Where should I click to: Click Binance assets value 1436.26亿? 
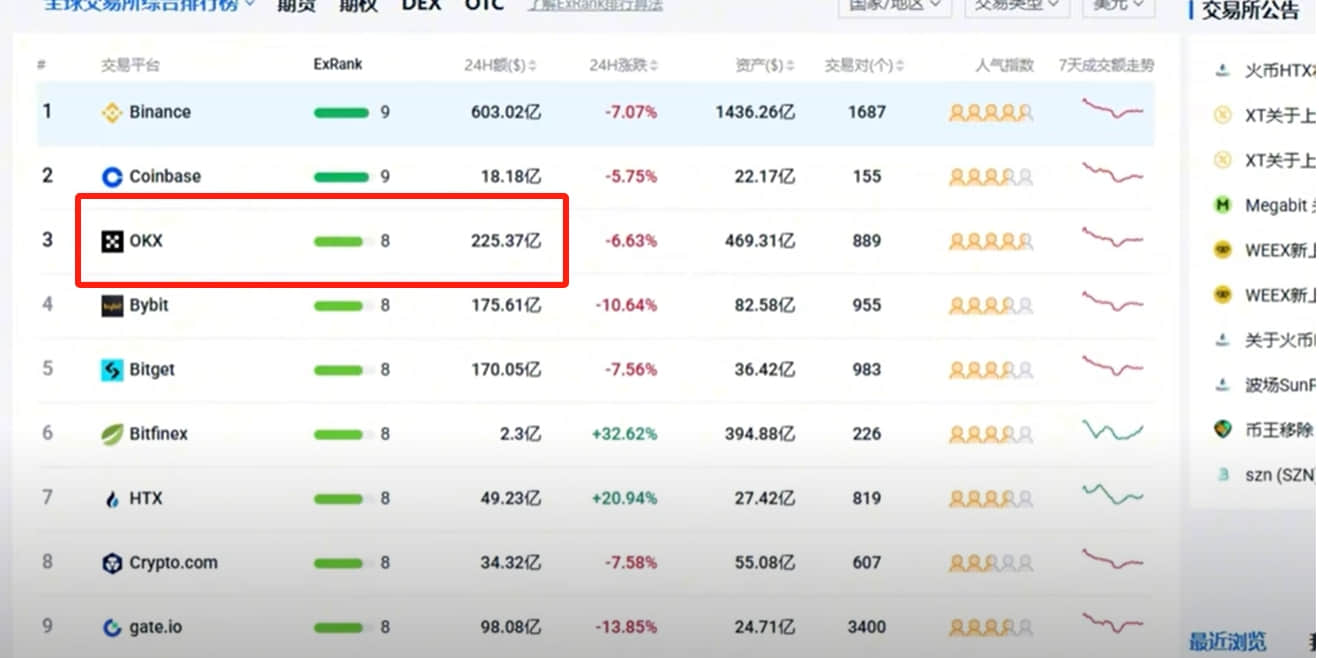point(755,112)
